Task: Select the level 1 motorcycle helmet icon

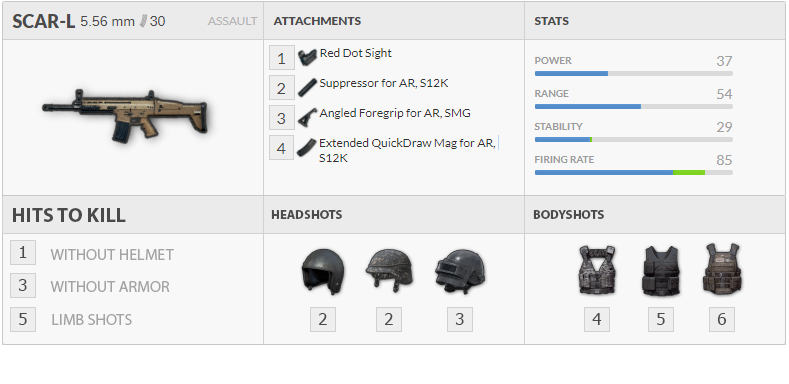Action: pyautogui.click(x=323, y=272)
